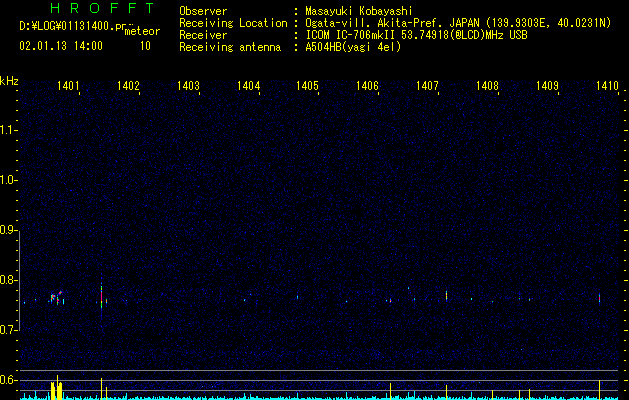Screen dimensions: 629x400
Task: Click the date stamp 02.01.13 14:00
Action: click(61, 46)
